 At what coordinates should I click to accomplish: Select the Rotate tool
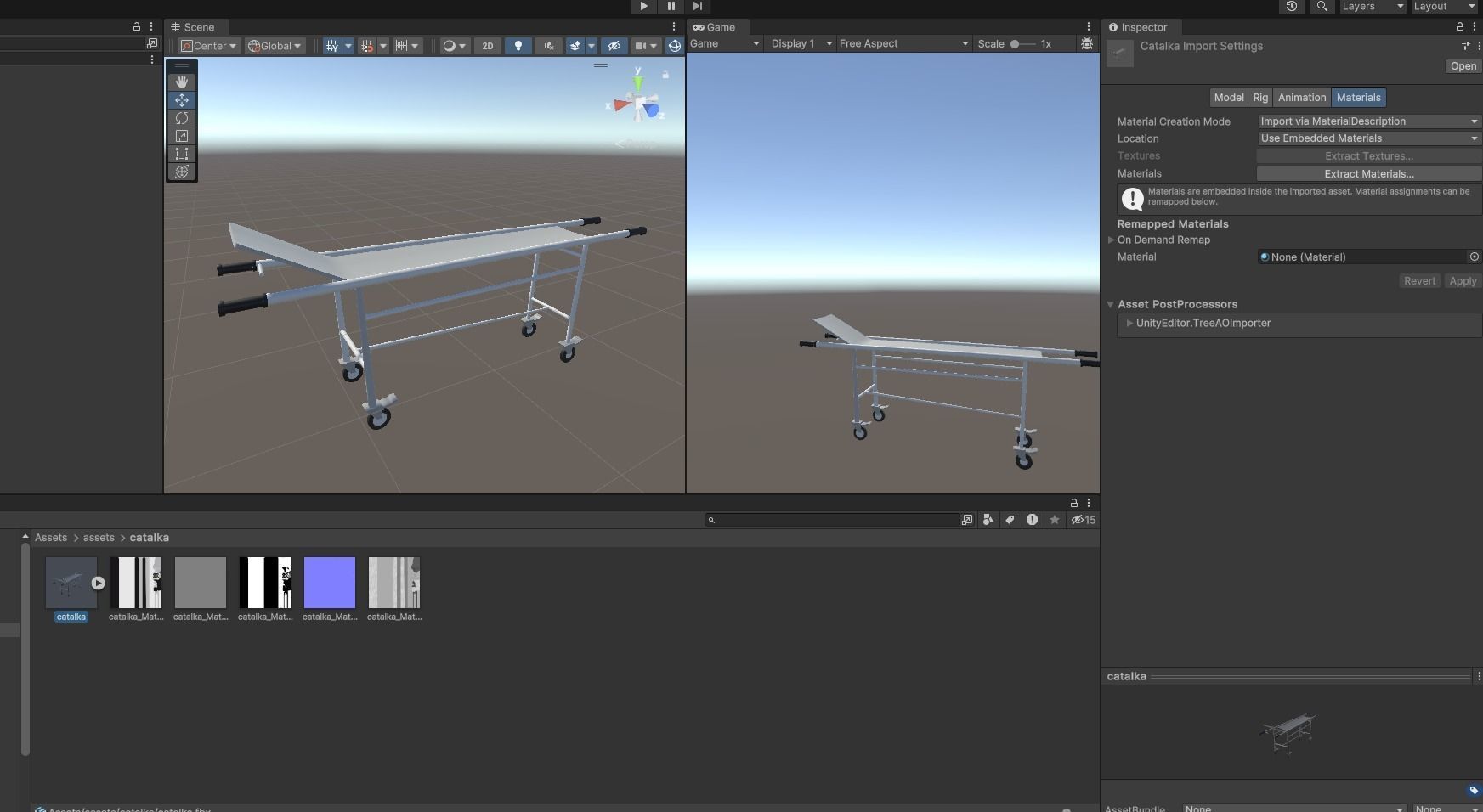pyautogui.click(x=181, y=118)
